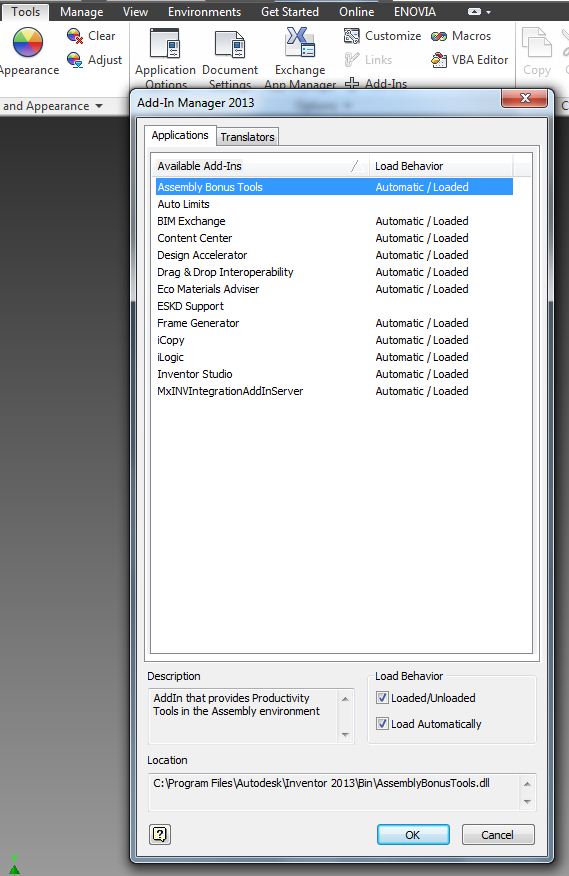This screenshot has height=876, width=569.
Task: Open the Environments ribbon tab
Action: (205, 12)
